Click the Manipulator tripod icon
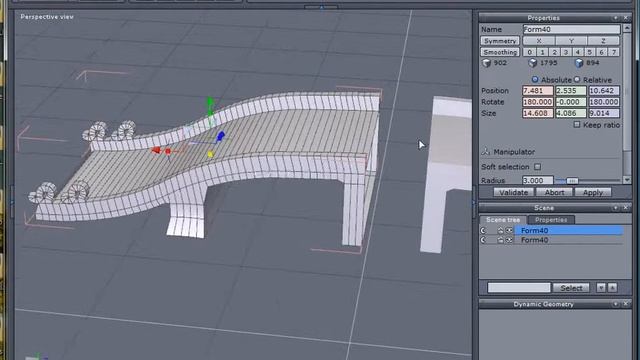The width and height of the screenshot is (640, 360). (x=486, y=151)
